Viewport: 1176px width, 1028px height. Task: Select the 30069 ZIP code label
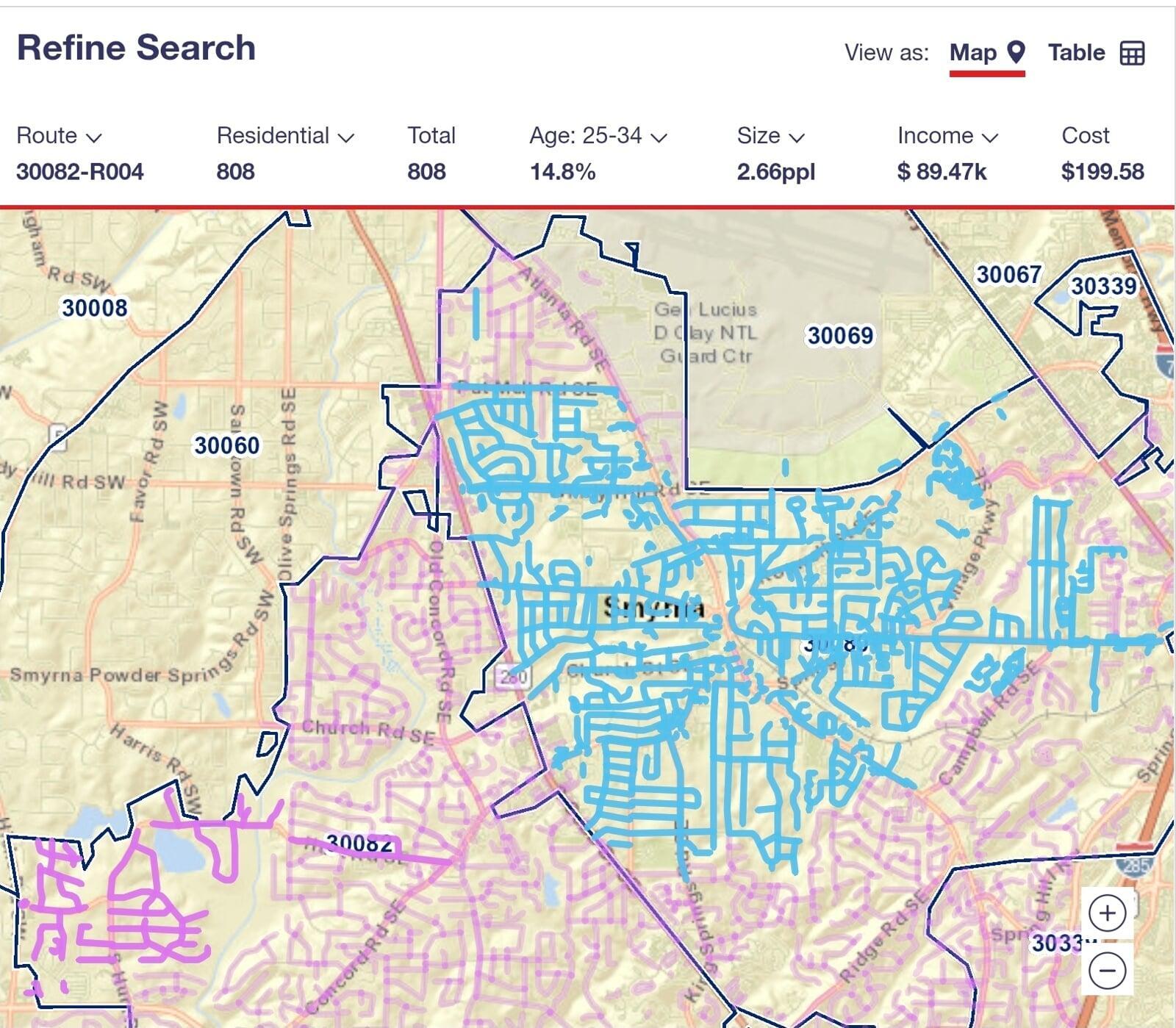tap(840, 335)
